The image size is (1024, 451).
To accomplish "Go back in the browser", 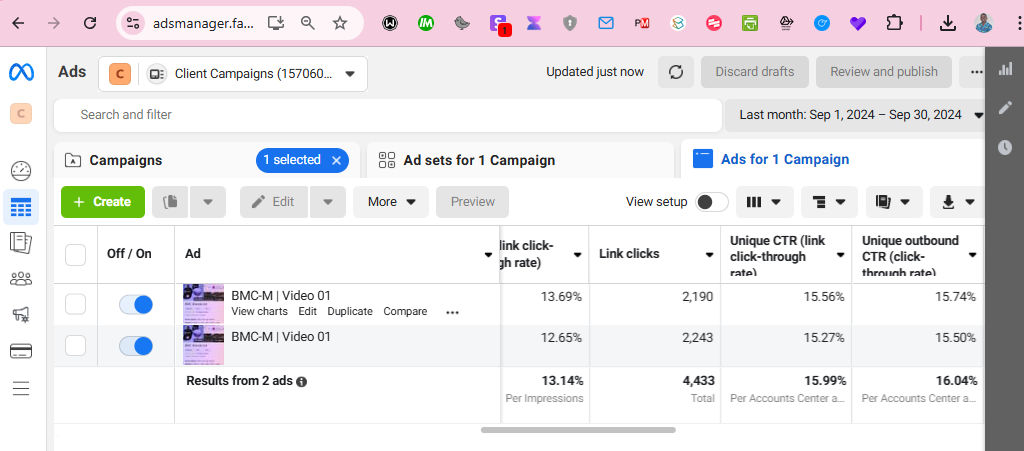I will pos(18,23).
